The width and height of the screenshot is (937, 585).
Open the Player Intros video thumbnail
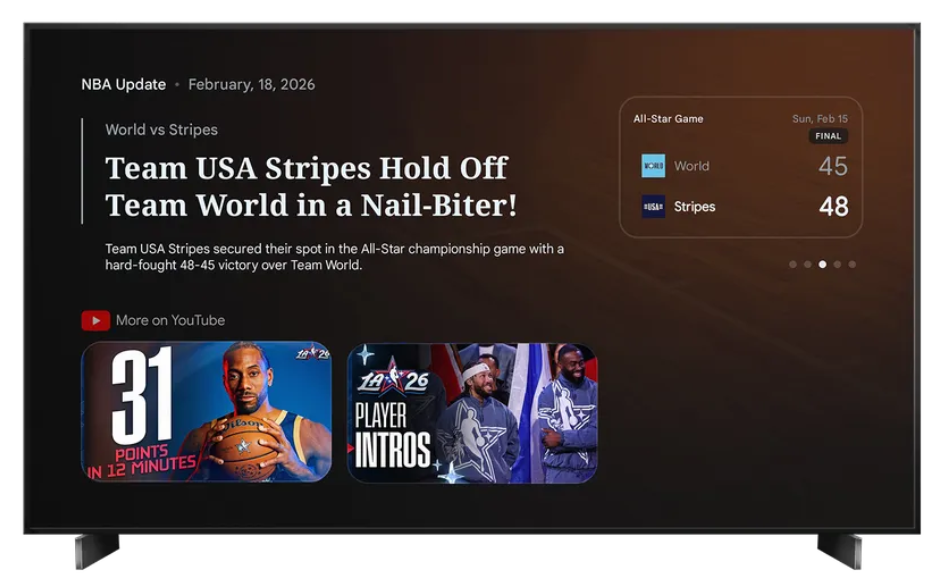(x=472, y=413)
